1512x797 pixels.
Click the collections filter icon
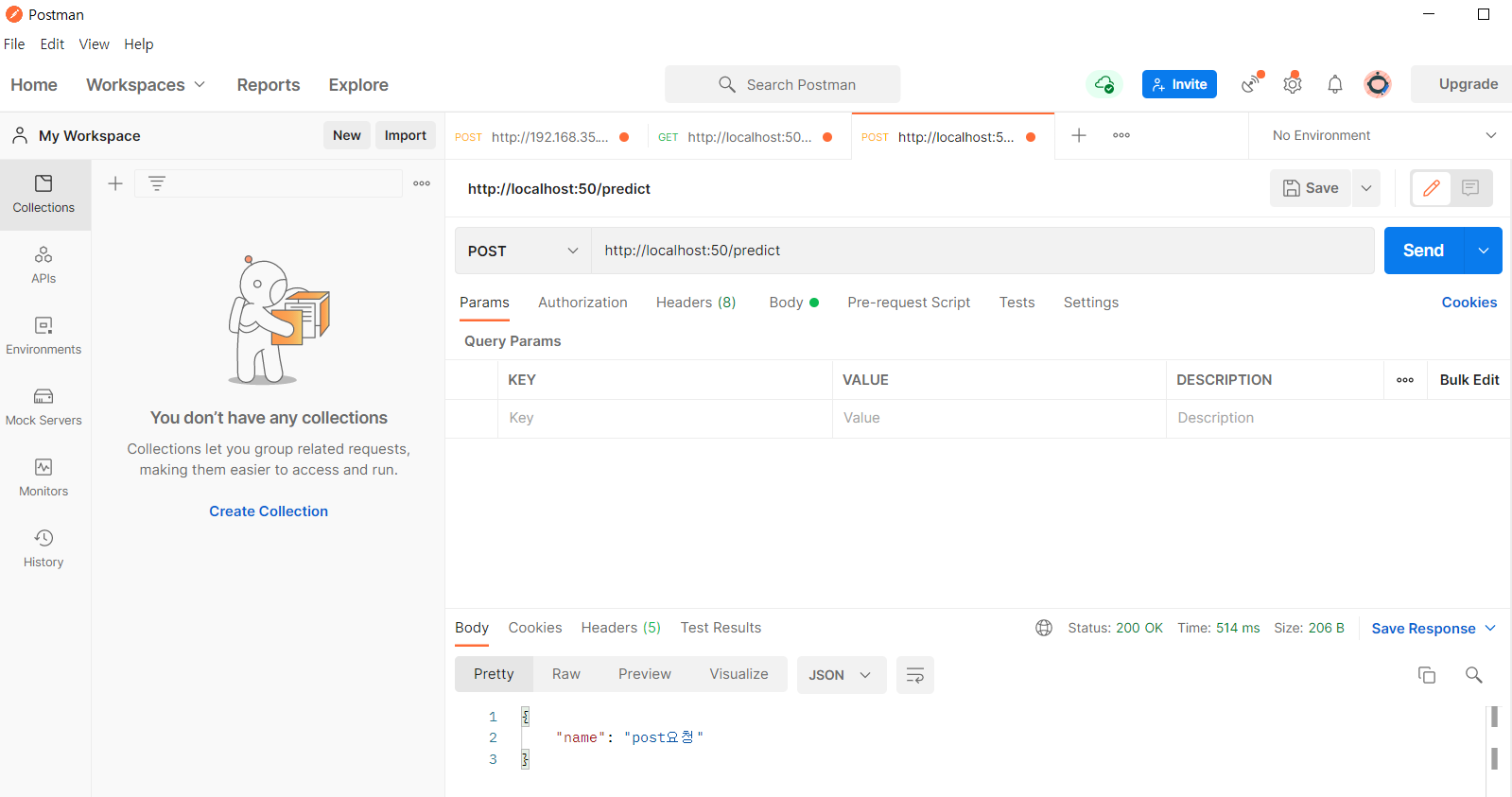(157, 183)
